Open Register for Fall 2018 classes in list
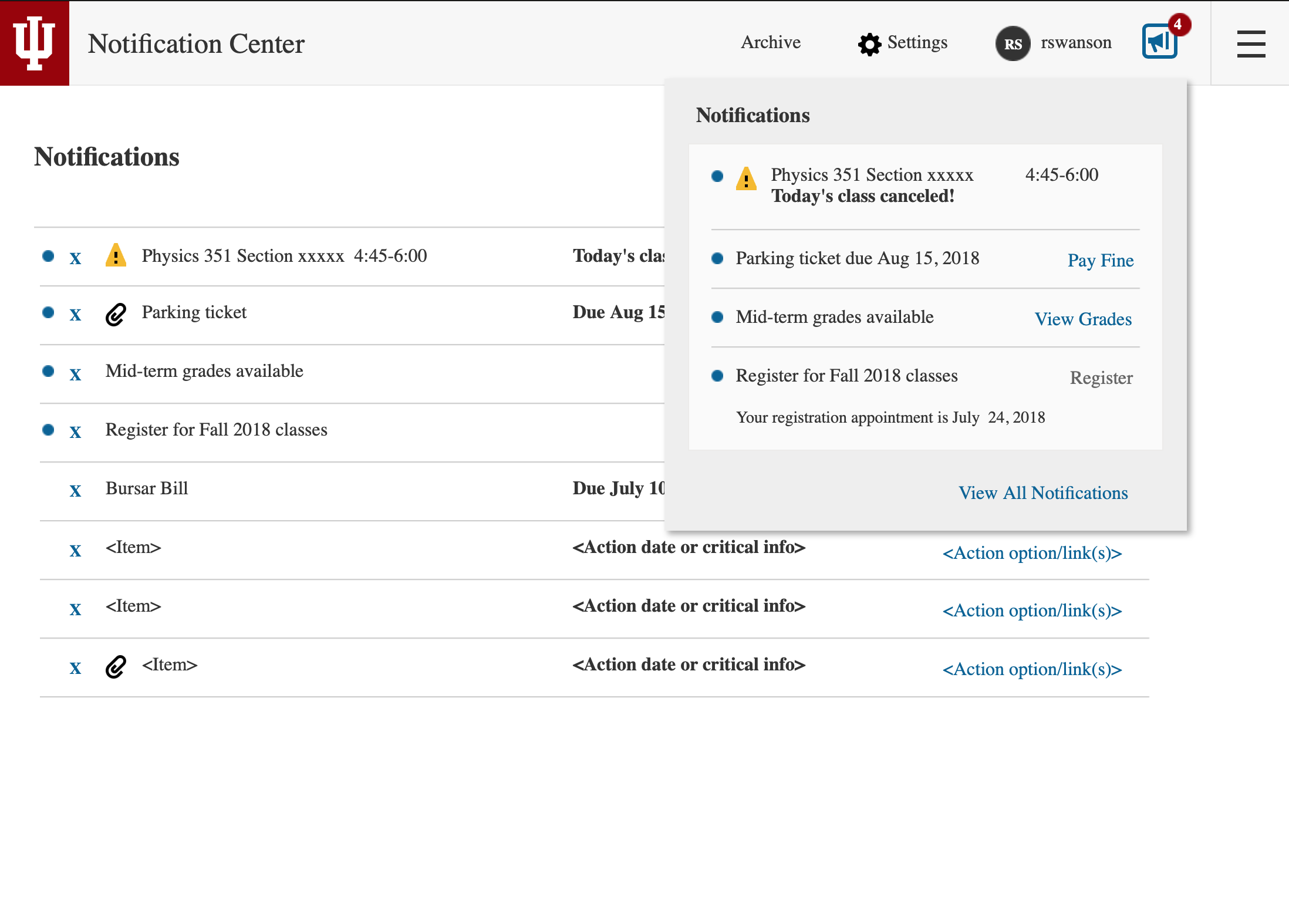The width and height of the screenshot is (1289, 924). tap(216, 430)
